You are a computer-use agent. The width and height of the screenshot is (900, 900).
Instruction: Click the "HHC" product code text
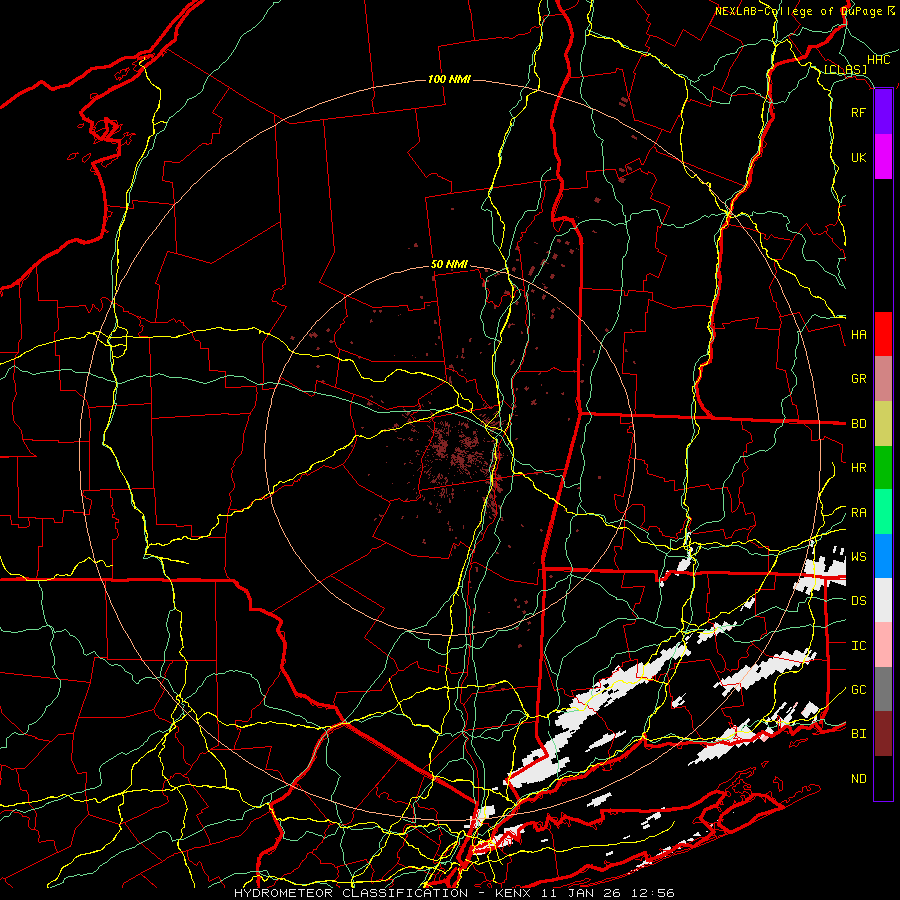coord(878,60)
